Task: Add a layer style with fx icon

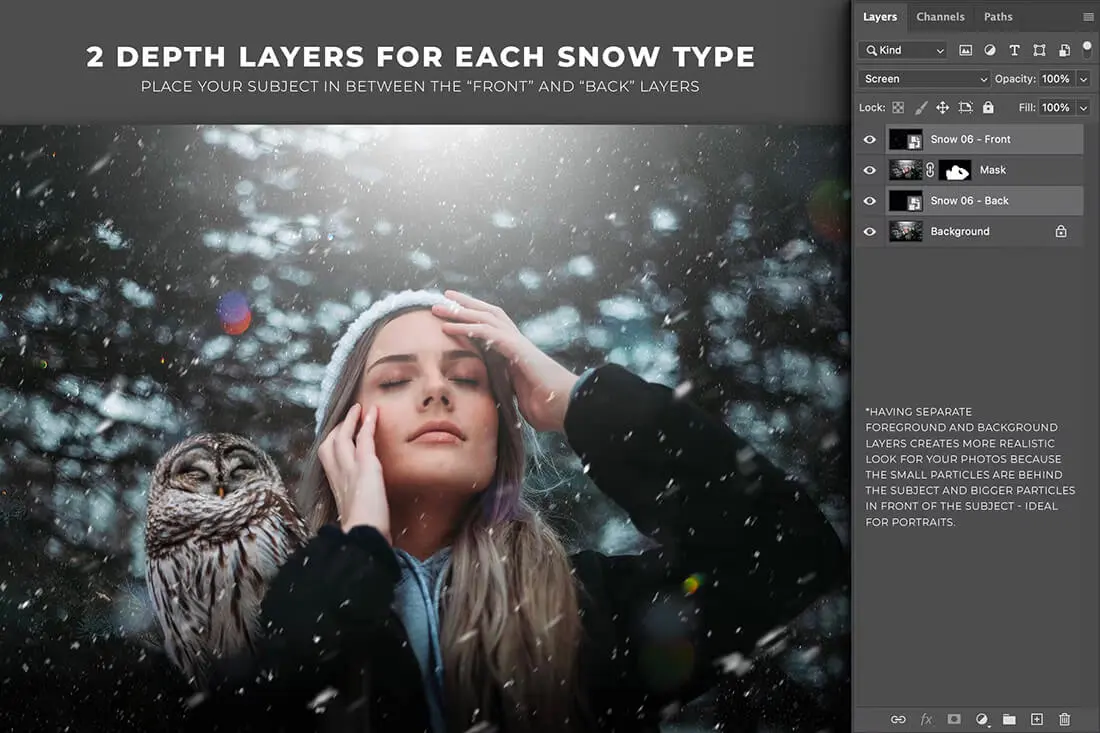Action: tap(926, 719)
